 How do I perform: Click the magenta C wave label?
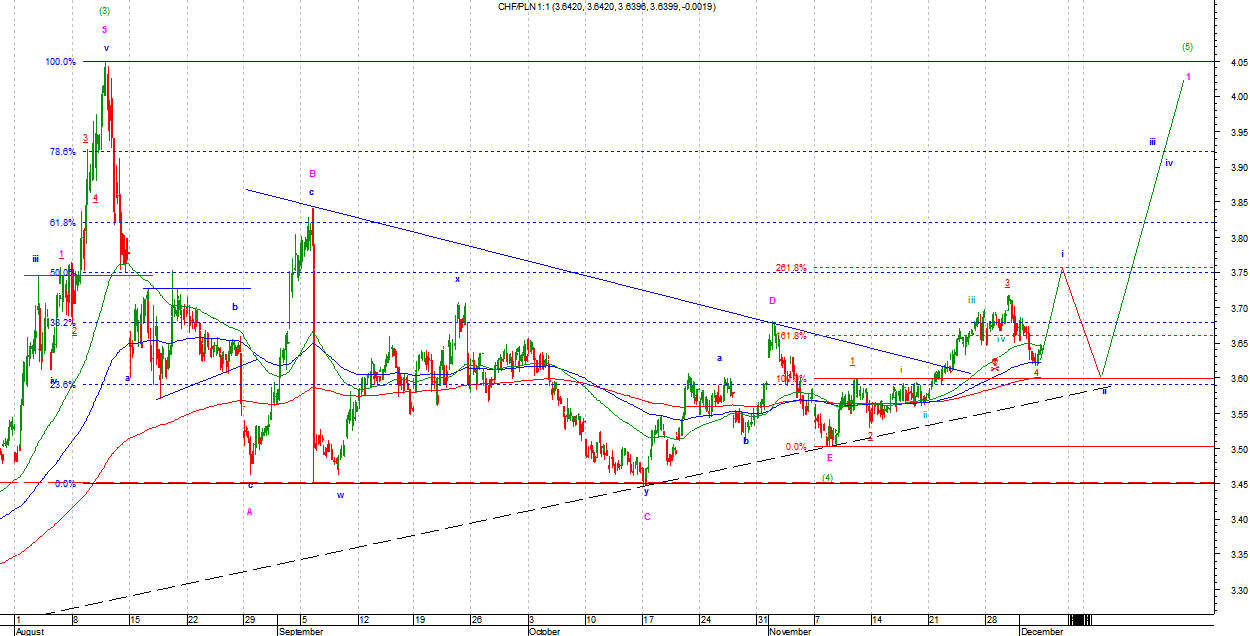coord(647,517)
